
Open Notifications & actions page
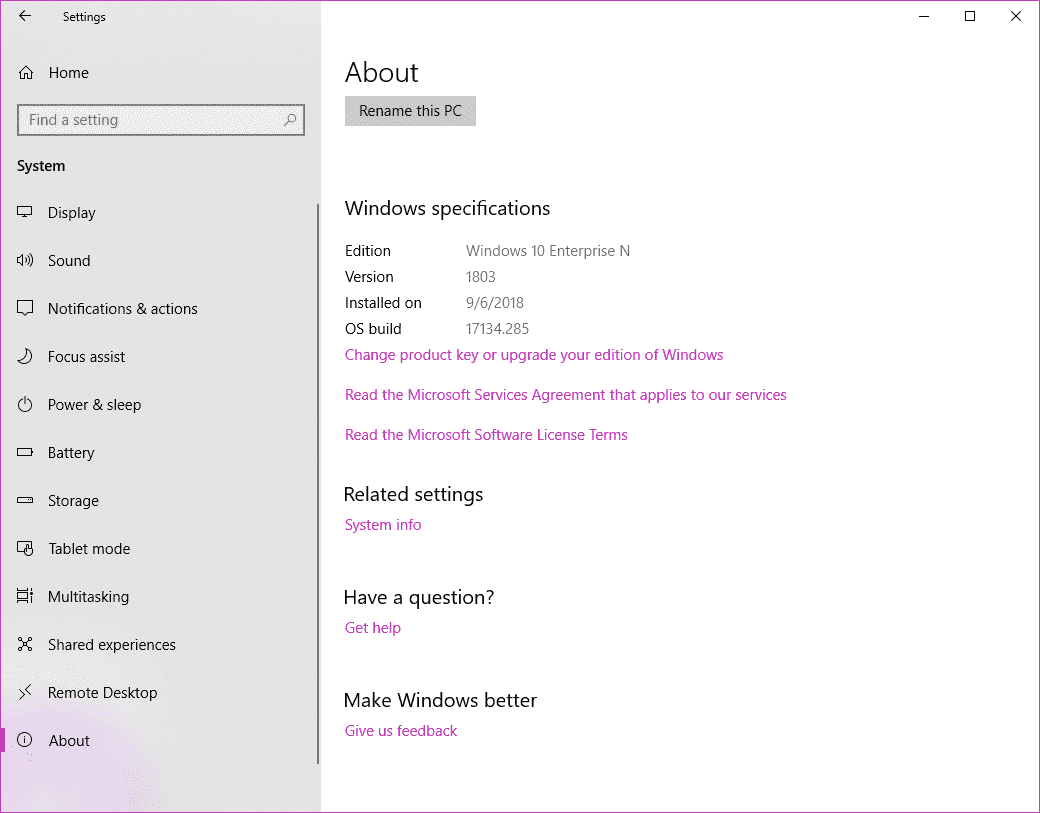[123, 309]
